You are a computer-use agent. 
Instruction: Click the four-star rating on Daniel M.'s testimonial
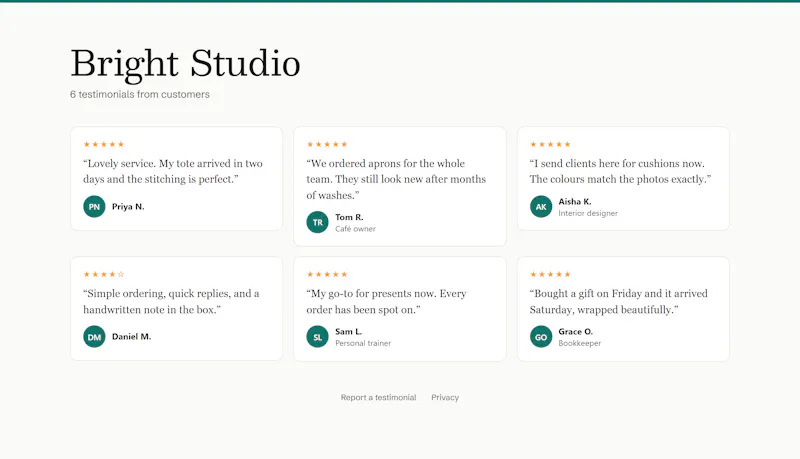tap(104, 274)
